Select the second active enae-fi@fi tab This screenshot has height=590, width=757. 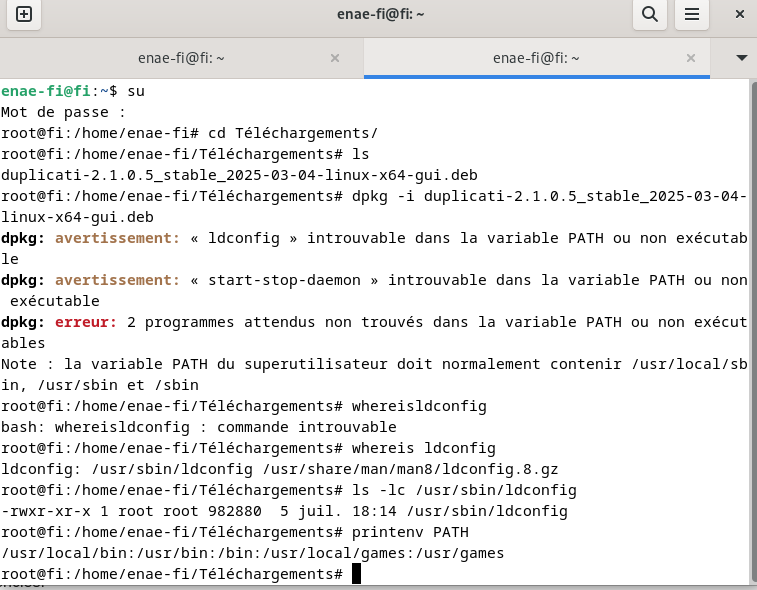536,58
